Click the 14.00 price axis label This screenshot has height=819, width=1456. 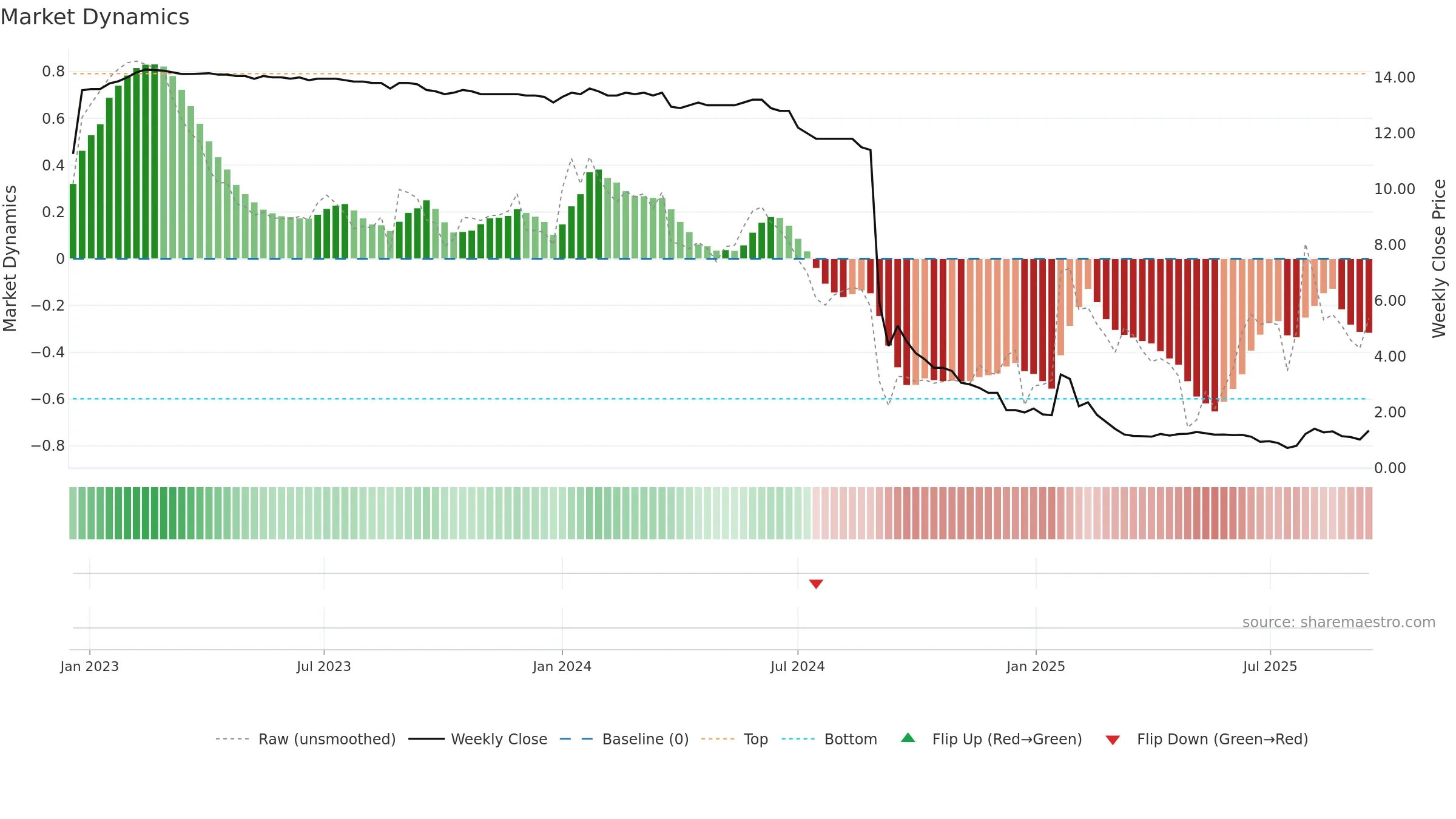tap(1395, 78)
